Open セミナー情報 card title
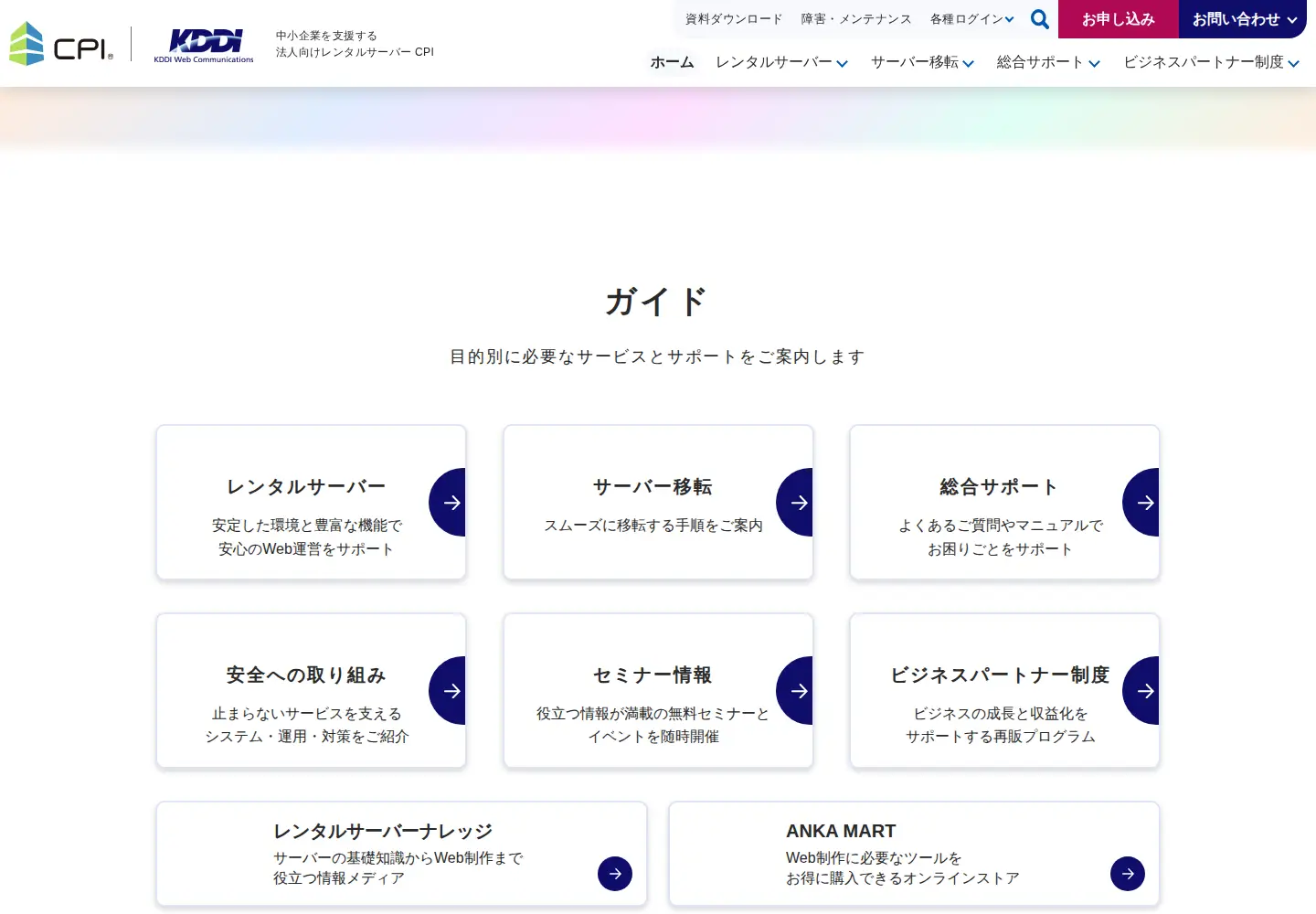1316x914 pixels. pos(653,675)
